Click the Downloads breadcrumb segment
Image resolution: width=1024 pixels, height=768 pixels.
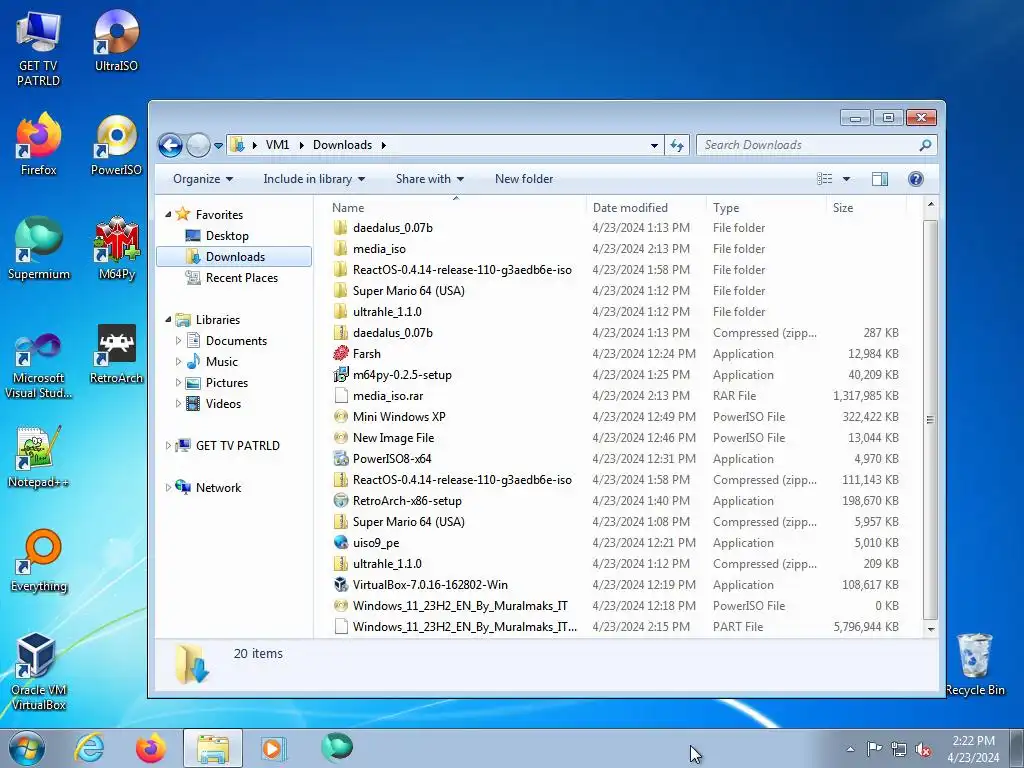click(x=342, y=145)
